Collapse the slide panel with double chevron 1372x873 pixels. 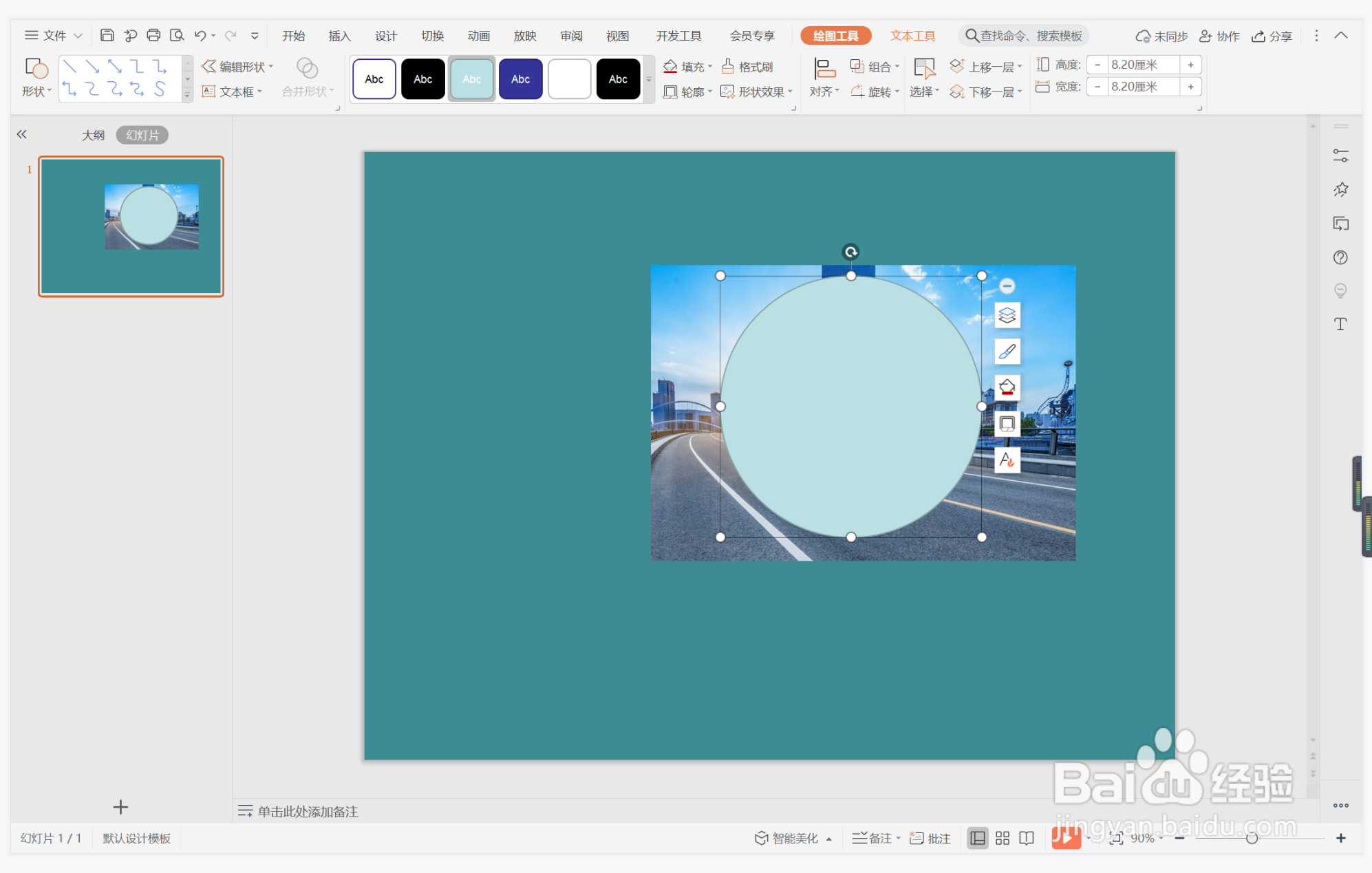coord(22,135)
